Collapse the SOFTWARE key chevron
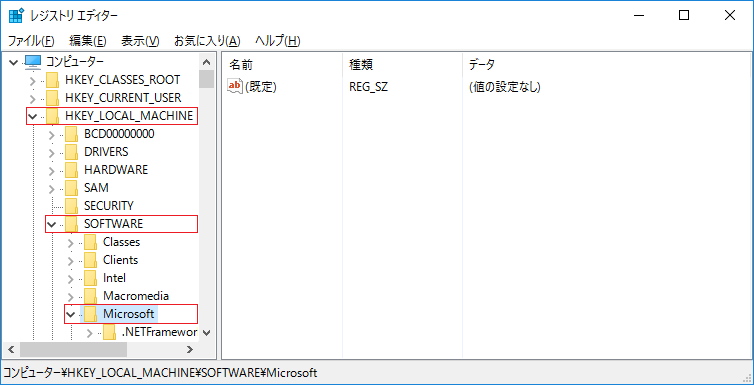This screenshot has height=385, width=754. [x=52, y=224]
